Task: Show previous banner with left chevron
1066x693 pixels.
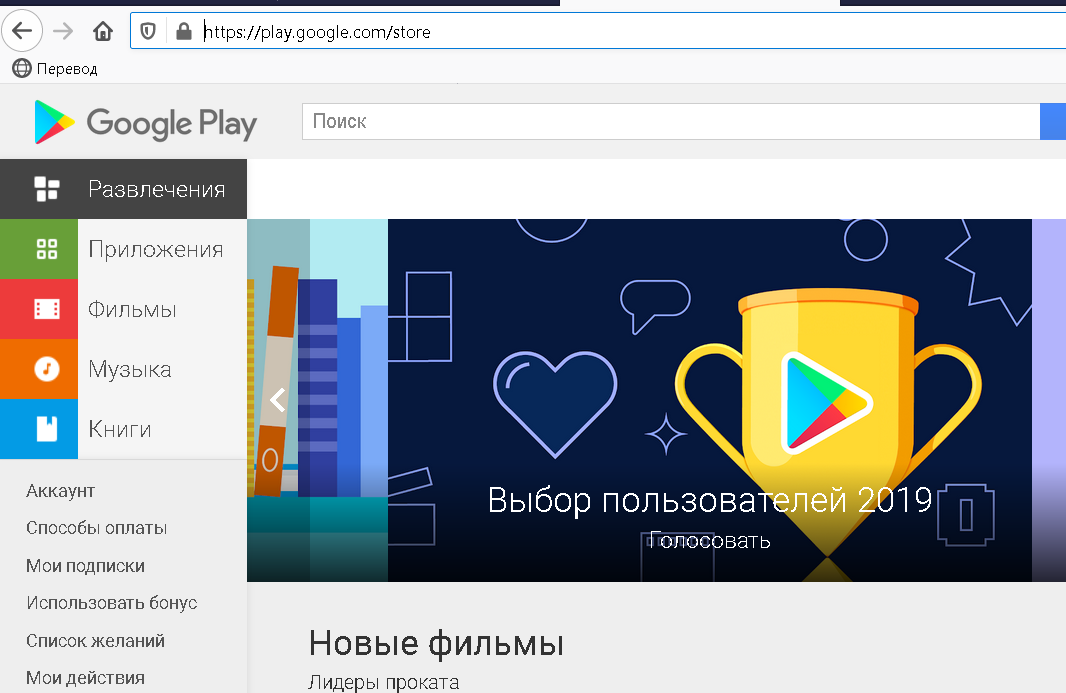Action: pos(277,399)
